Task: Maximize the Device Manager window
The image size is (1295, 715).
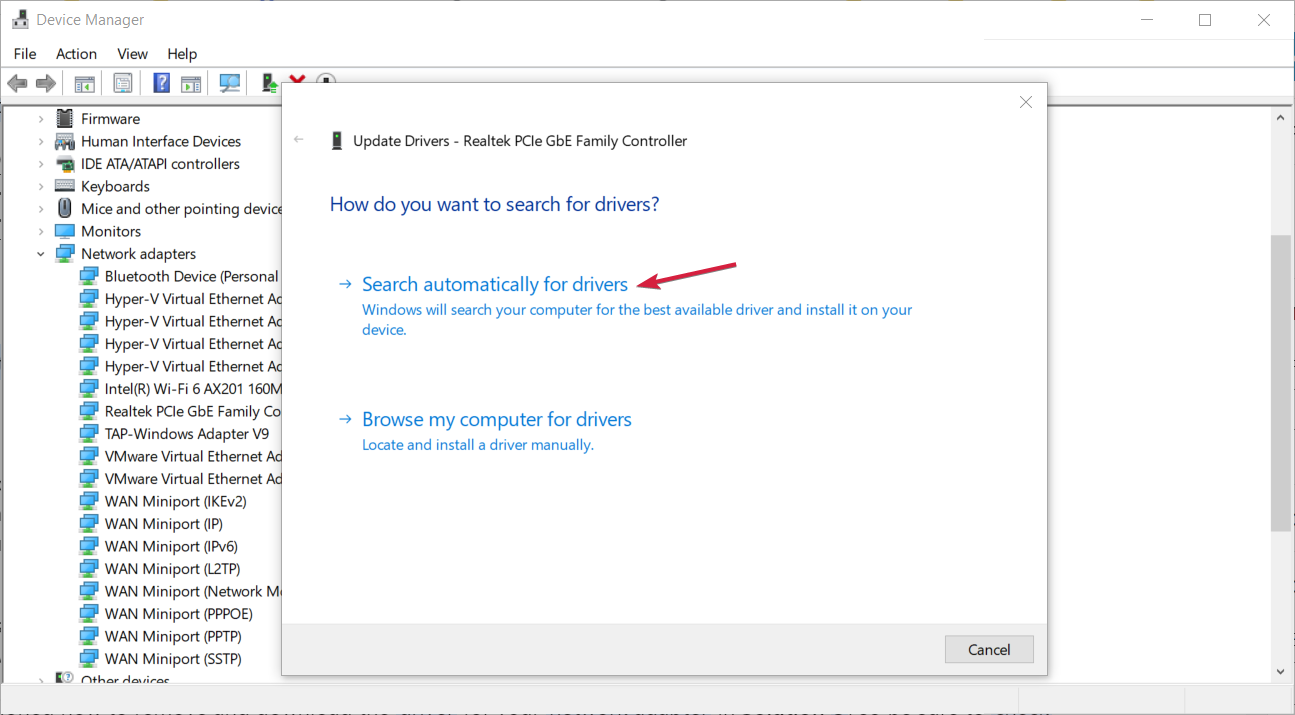Action: click(1205, 20)
